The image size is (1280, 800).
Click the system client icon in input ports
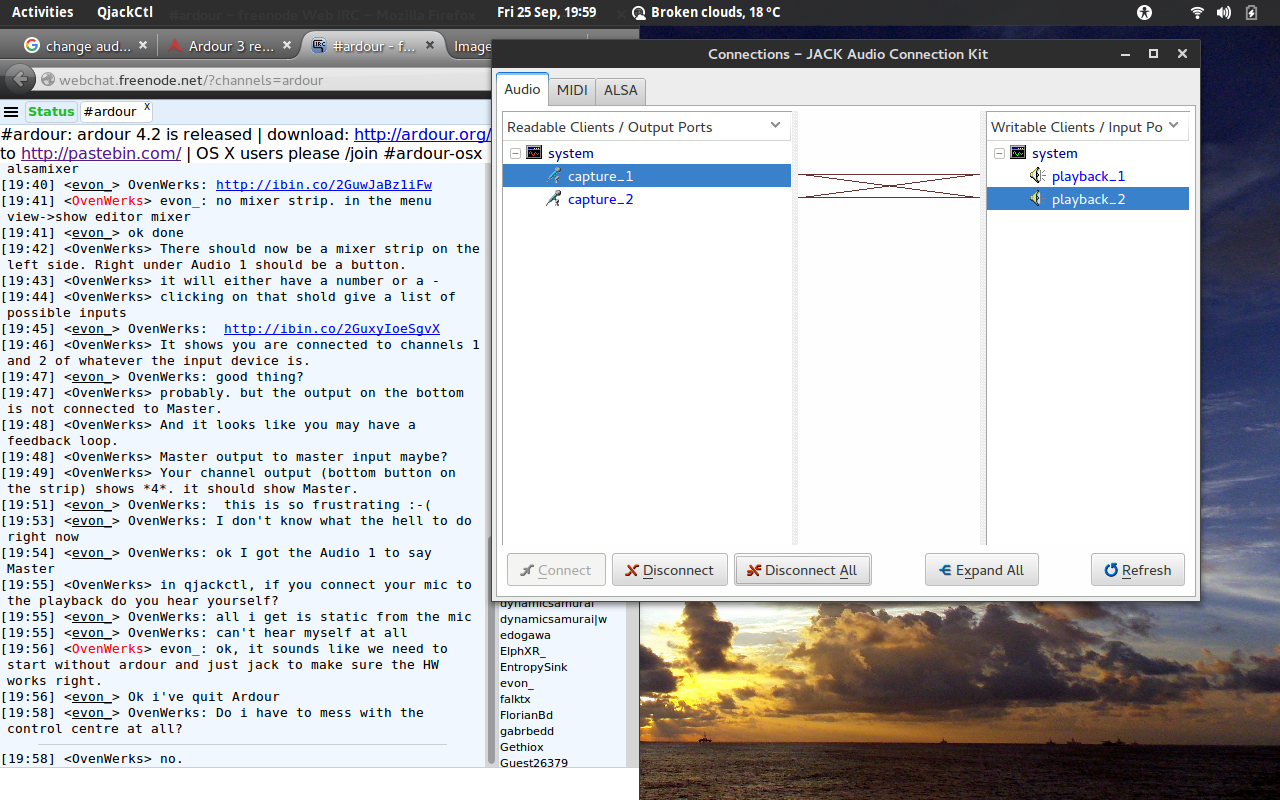1018,153
